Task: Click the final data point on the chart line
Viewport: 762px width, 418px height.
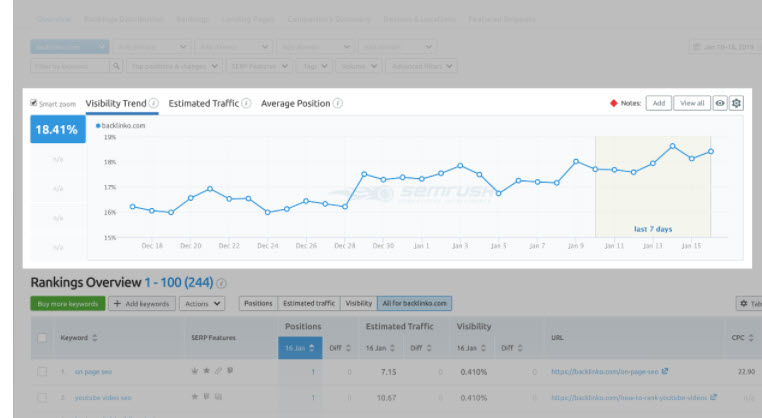Action: click(x=711, y=151)
